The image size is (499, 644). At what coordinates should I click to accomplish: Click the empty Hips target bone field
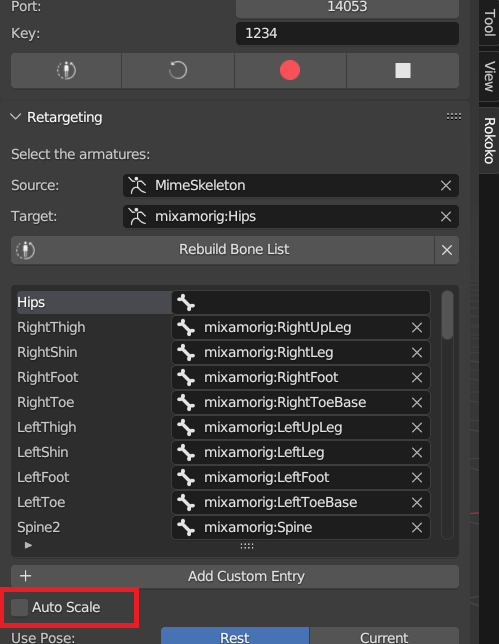[301, 303]
